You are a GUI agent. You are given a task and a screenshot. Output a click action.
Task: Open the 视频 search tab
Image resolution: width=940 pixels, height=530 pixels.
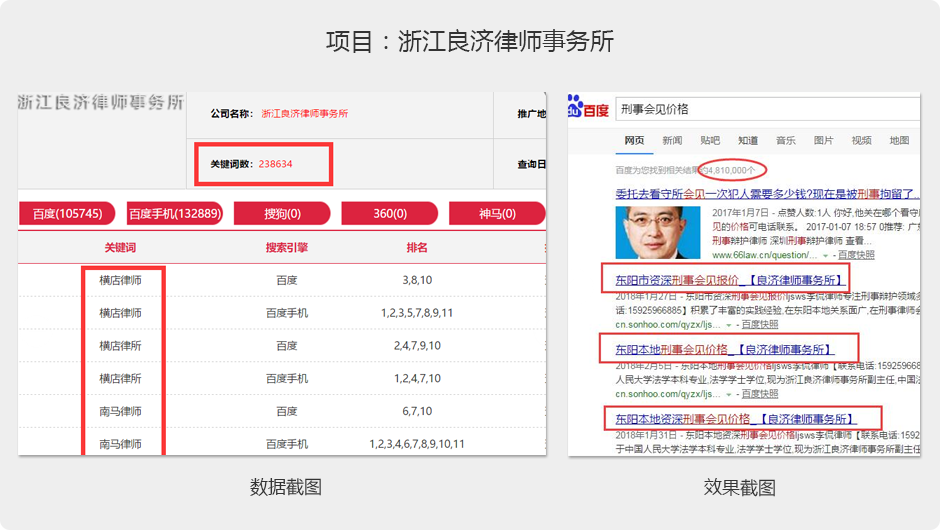pos(861,140)
